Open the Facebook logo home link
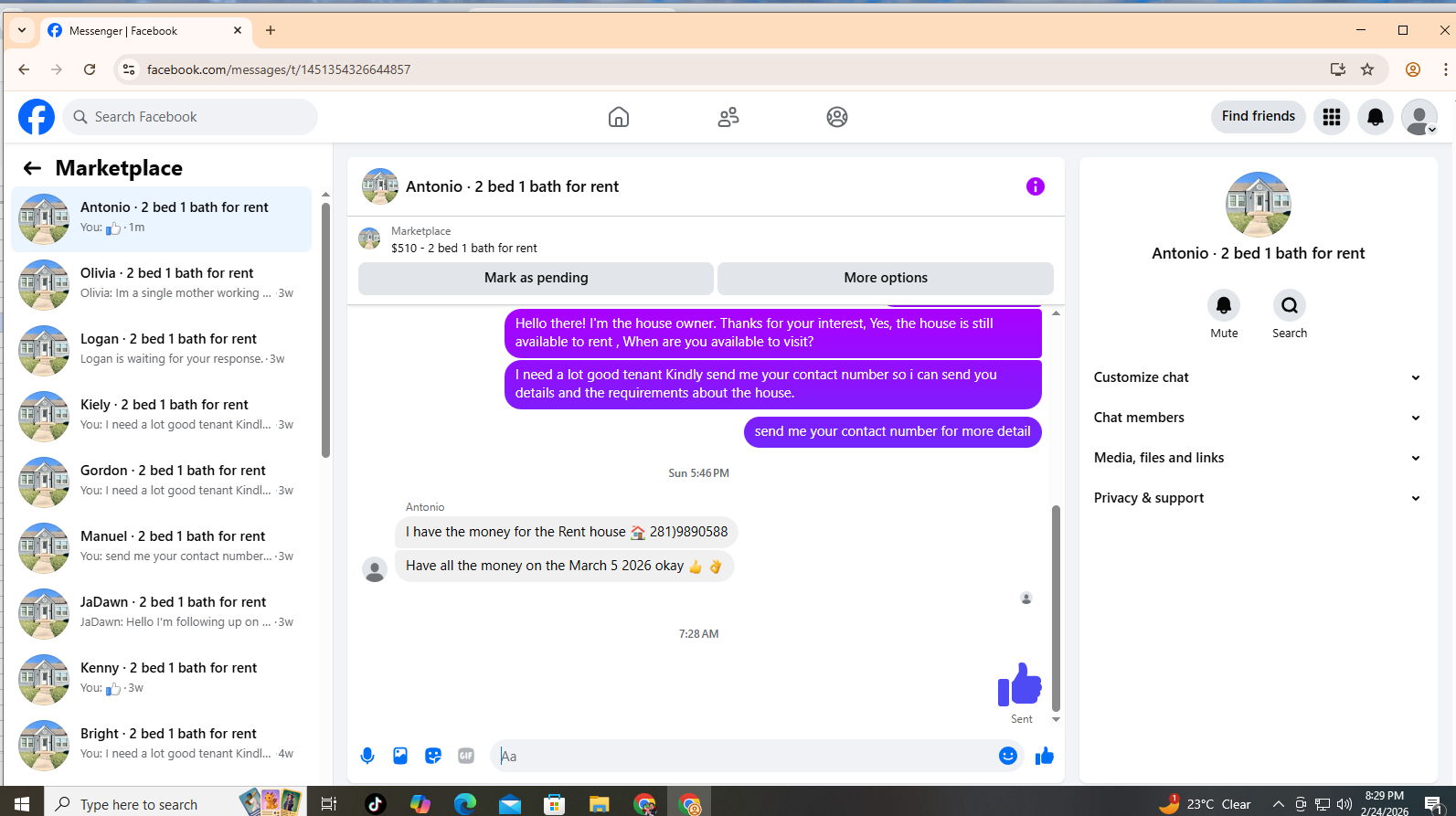1456x816 pixels. (37, 117)
